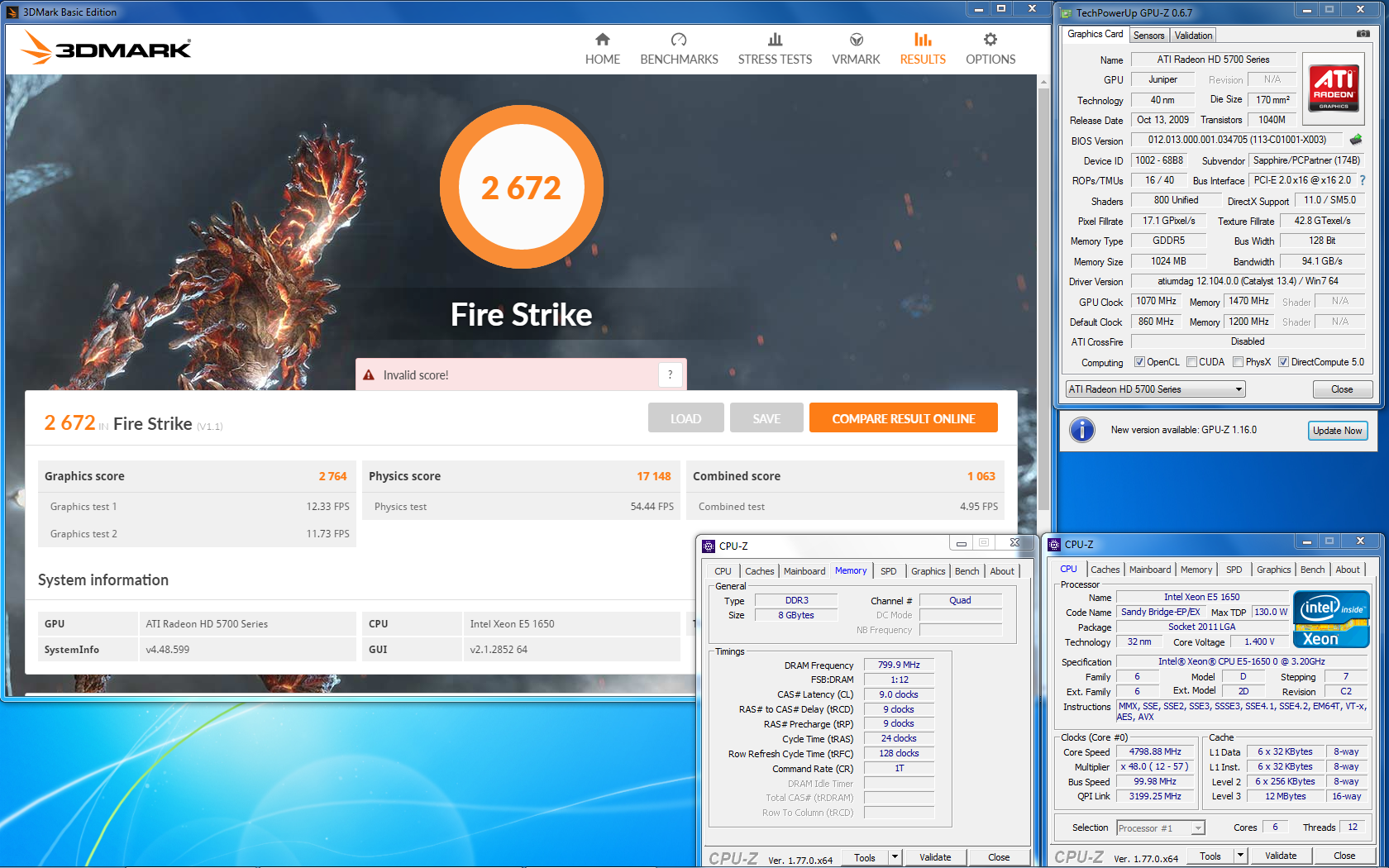Click Tools button in CPU-Z Memory window
The width and height of the screenshot is (1389, 868).
[x=865, y=857]
